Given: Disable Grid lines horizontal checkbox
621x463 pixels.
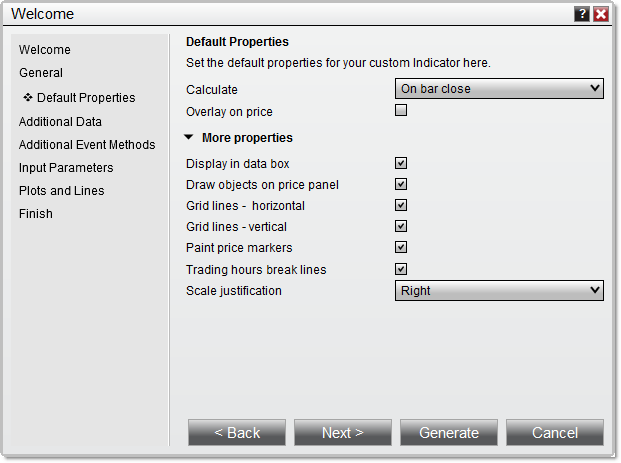Looking at the screenshot, I should pos(401,205).
